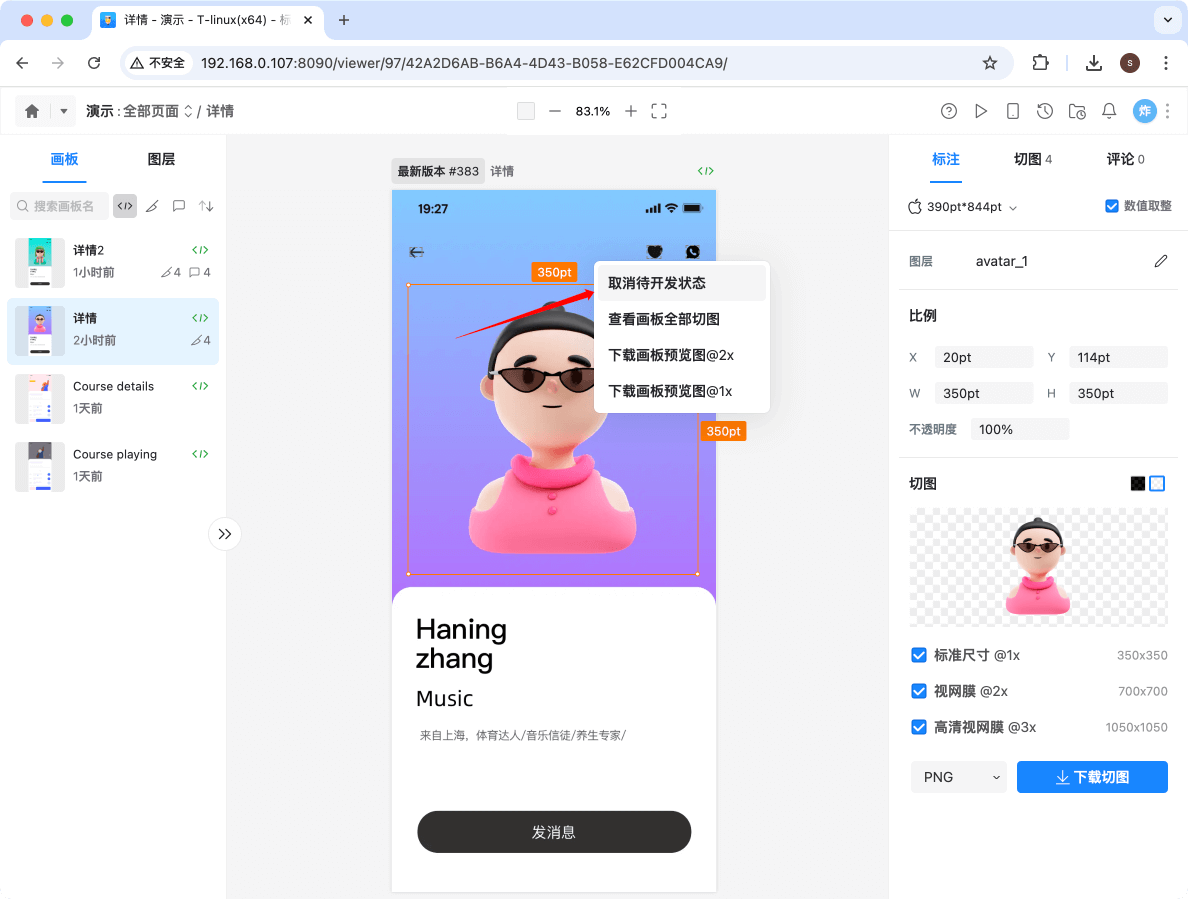Open mobile preview with the phone icon
This screenshot has height=899, width=1188.
1013,111
